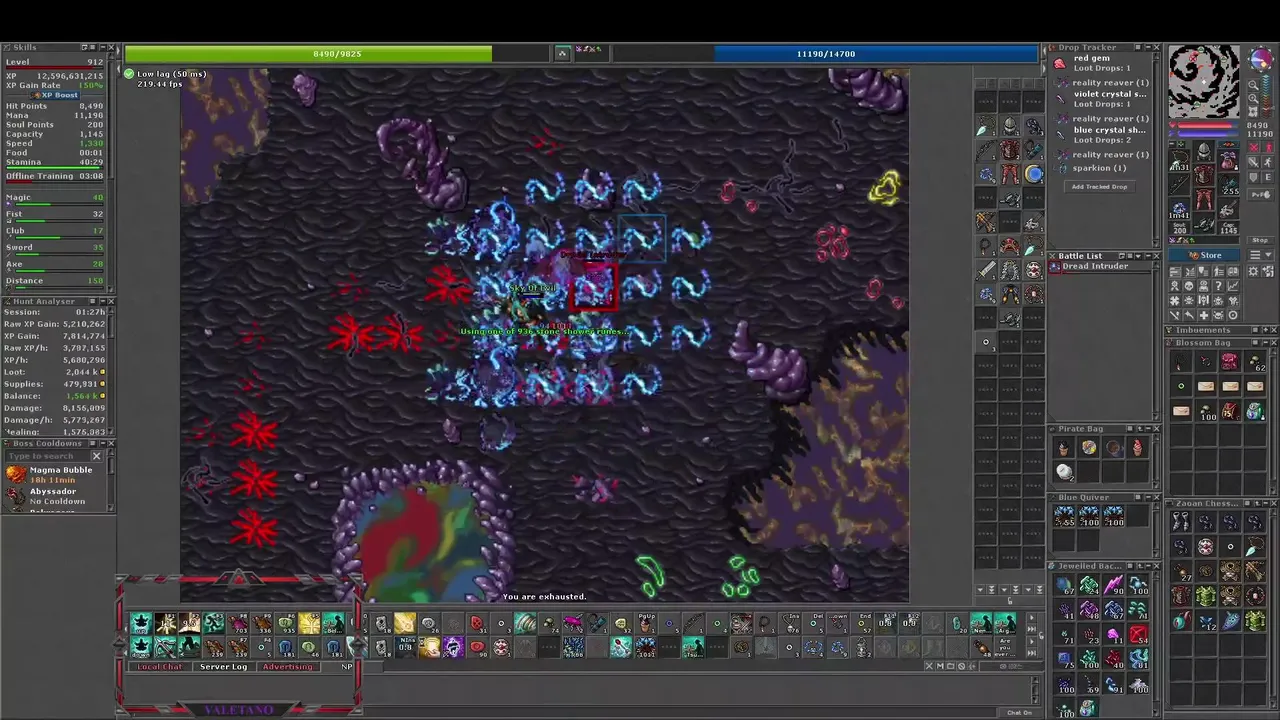Screen dimensions: 1280x720
Task: Clear the boss cooldown search field
Action: point(97,456)
